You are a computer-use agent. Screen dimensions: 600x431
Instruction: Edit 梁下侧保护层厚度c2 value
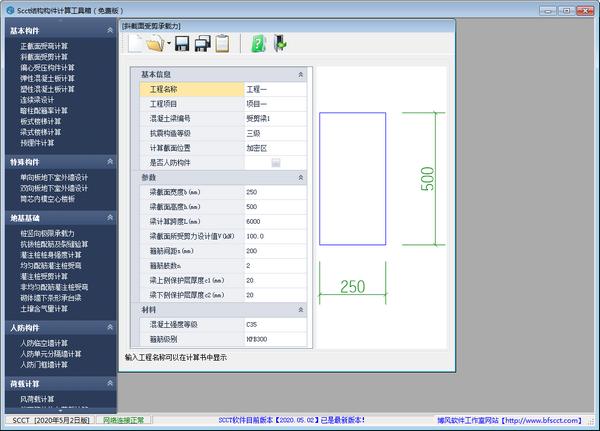275,295
